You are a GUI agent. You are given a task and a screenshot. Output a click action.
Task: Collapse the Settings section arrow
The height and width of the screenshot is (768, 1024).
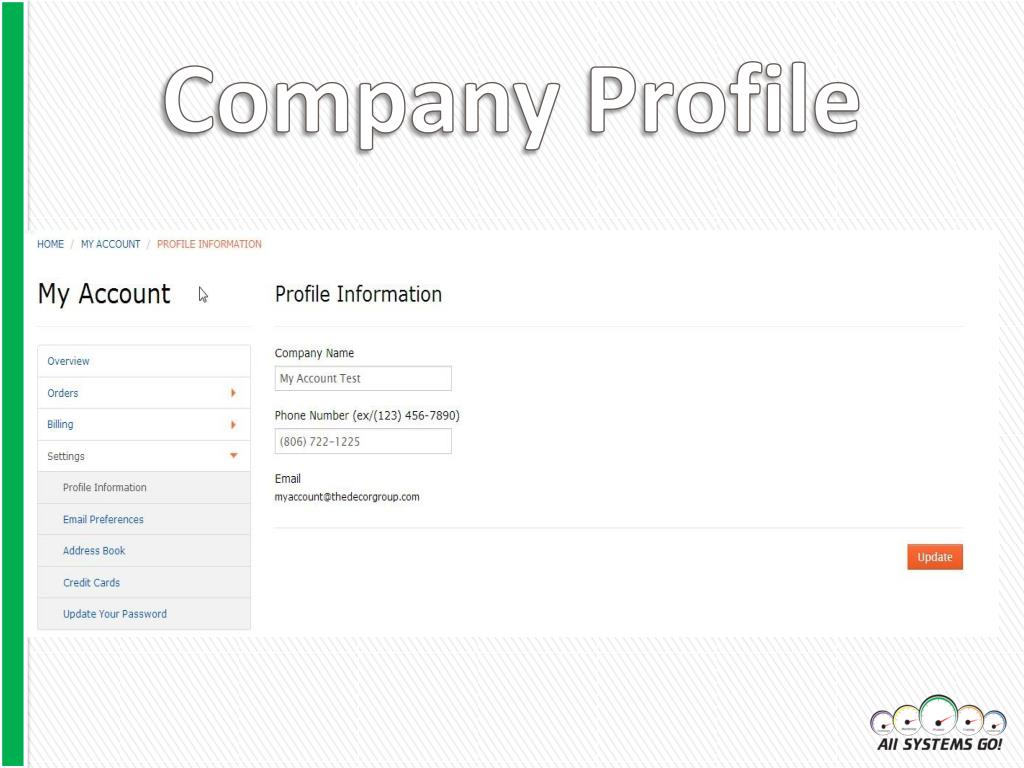[233, 456]
